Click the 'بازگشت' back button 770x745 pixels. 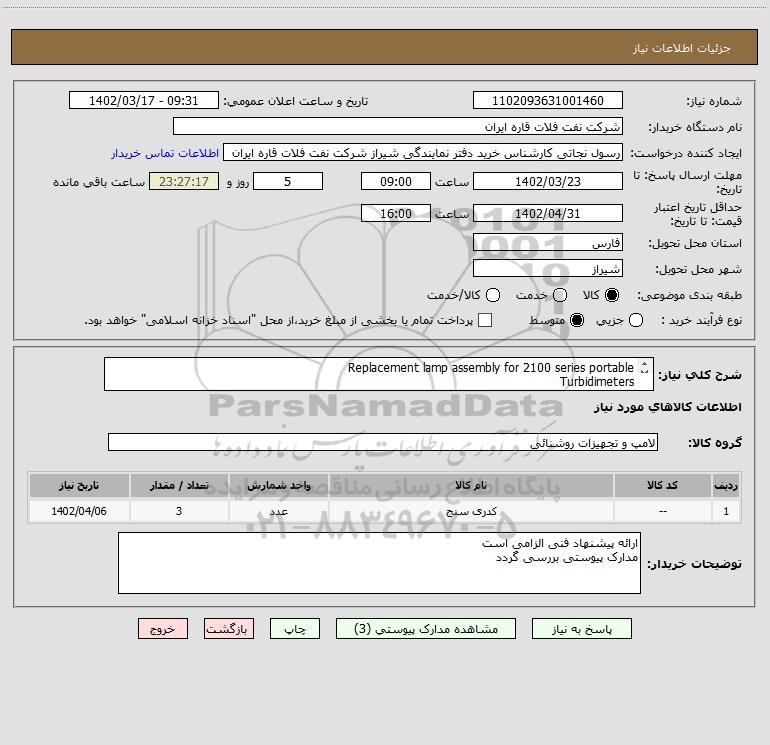pyautogui.click(x=229, y=629)
